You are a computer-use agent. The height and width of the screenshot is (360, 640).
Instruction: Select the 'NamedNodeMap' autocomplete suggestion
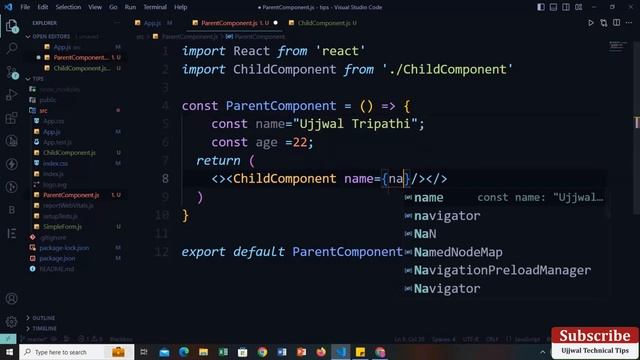pos(504,252)
